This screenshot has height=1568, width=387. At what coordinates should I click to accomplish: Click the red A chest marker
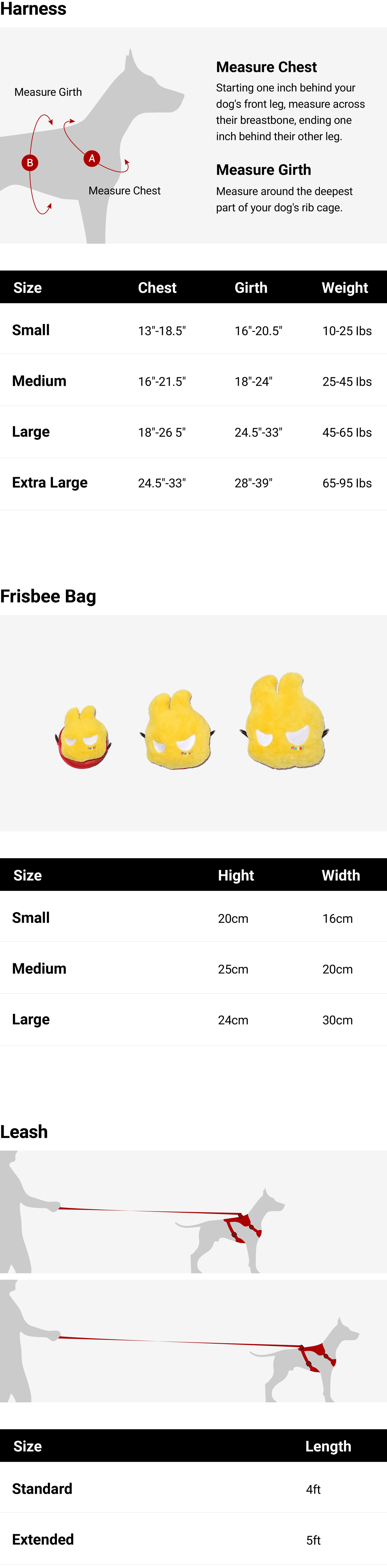coord(91,158)
